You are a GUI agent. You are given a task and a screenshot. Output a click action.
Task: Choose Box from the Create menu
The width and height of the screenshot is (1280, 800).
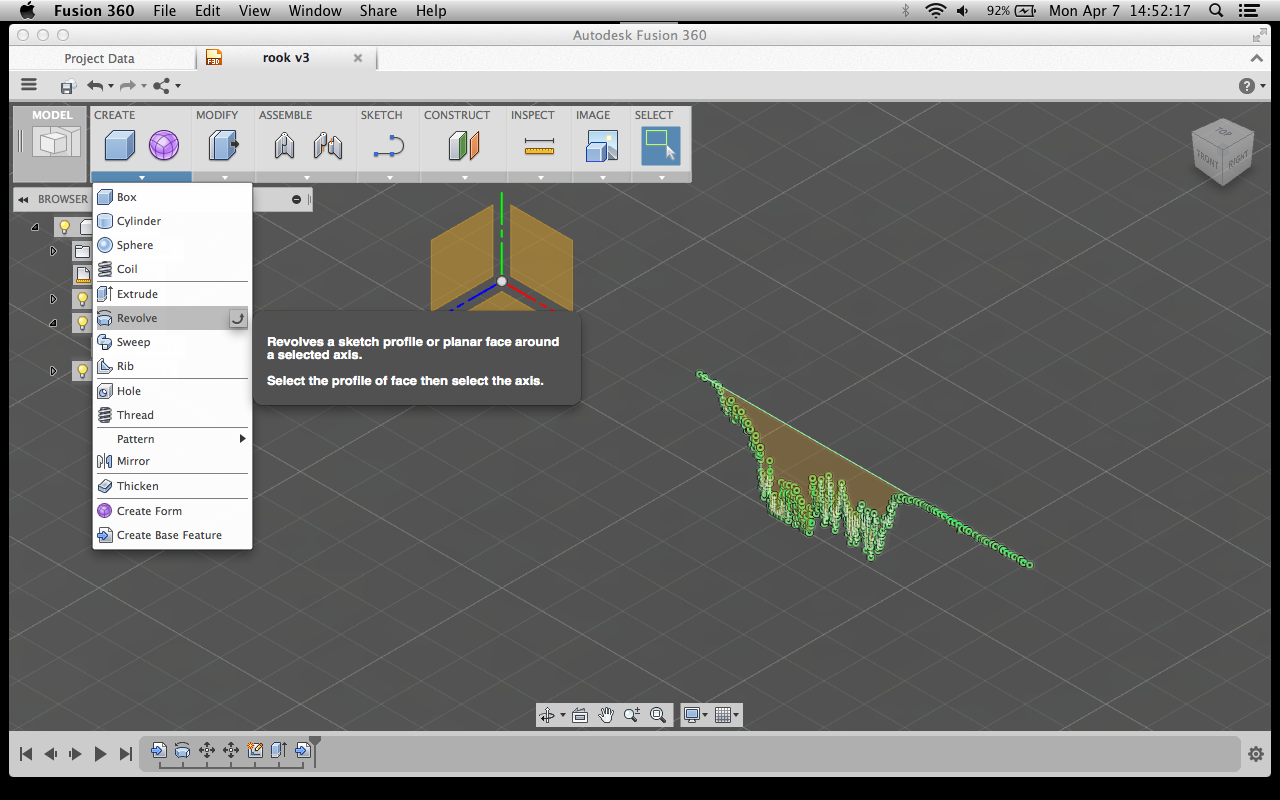(172, 197)
